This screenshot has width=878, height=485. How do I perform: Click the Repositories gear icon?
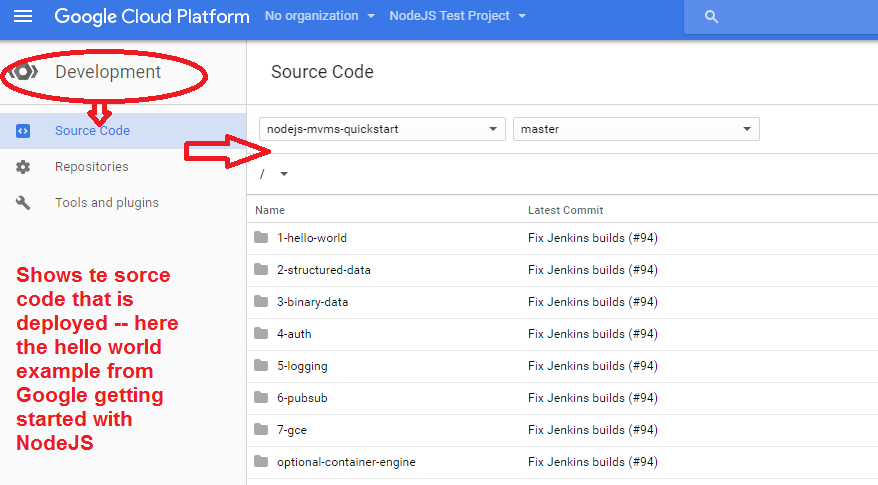[23, 167]
